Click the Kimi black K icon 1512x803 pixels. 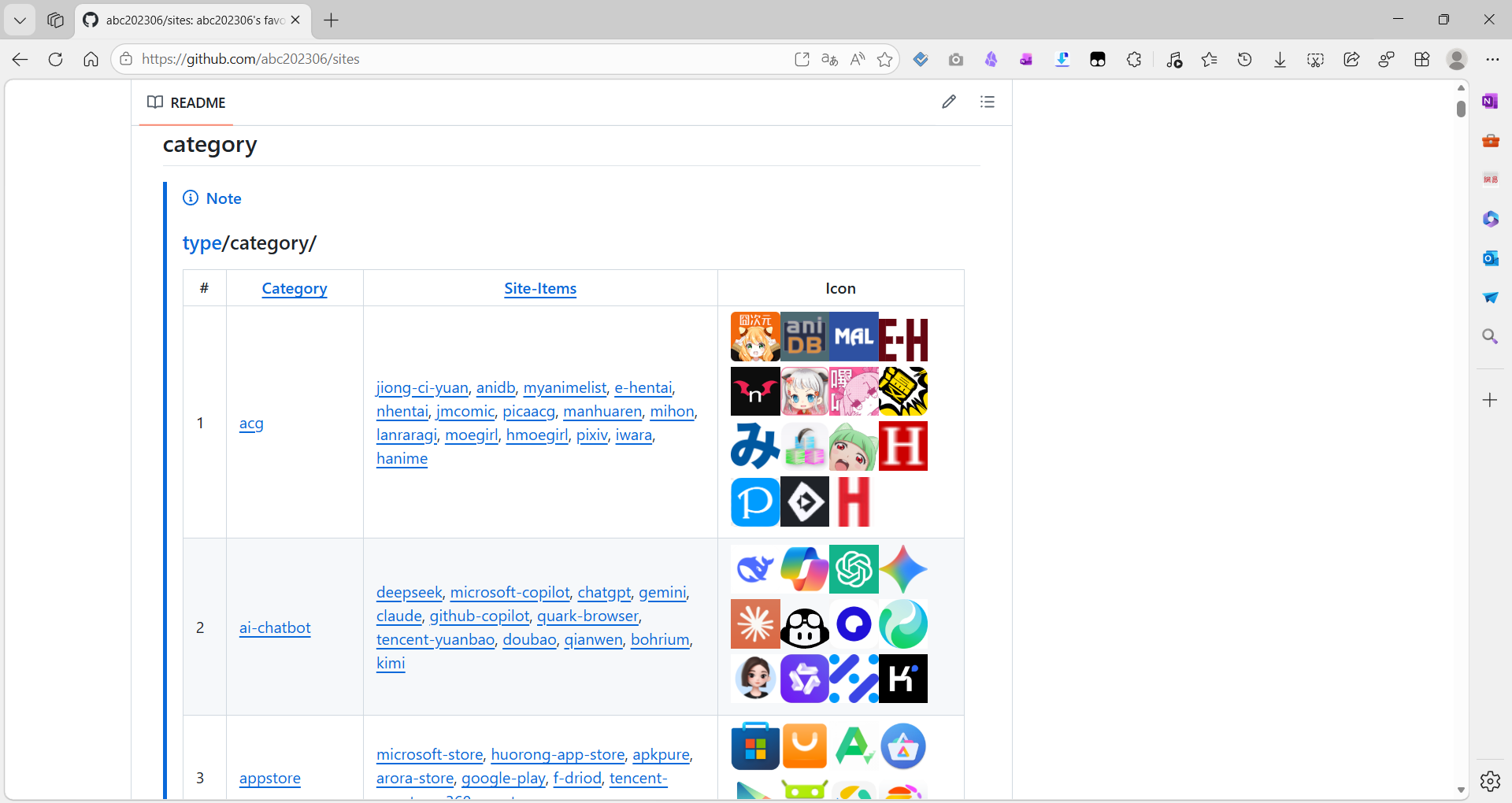pos(903,679)
